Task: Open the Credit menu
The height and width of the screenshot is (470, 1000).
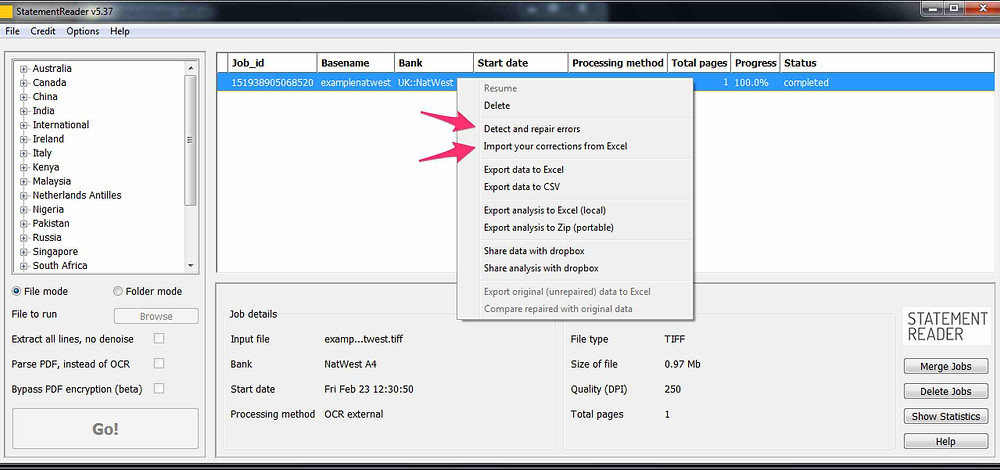Action: click(43, 31)
